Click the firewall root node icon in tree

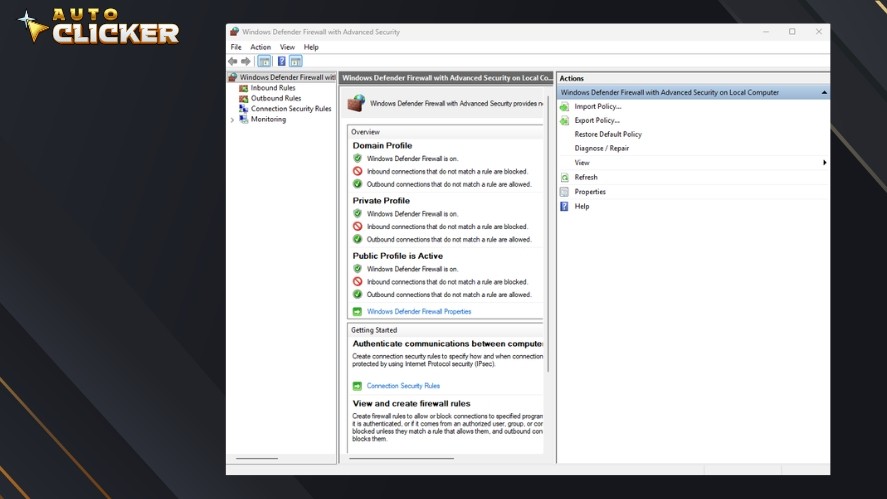(232, 77)
